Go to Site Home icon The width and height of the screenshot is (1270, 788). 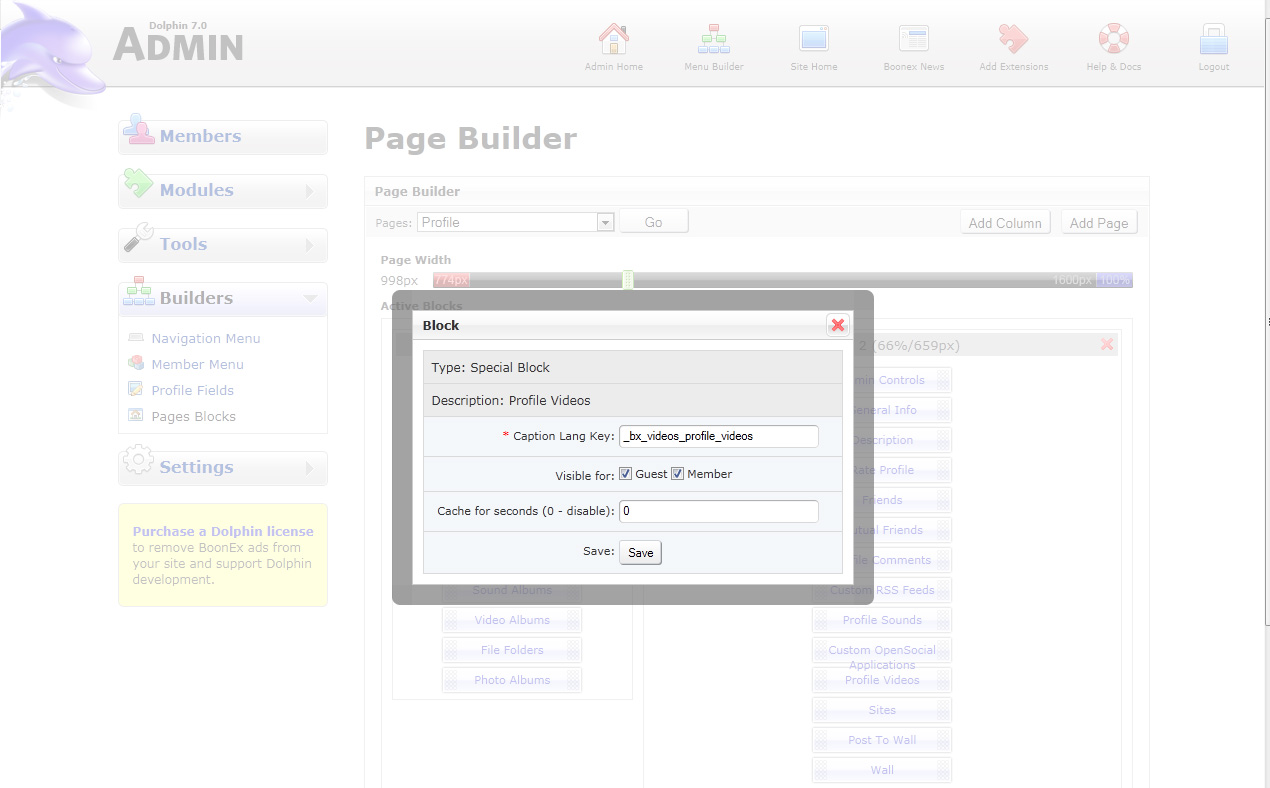pyautogui.click(x=813, y=40)
